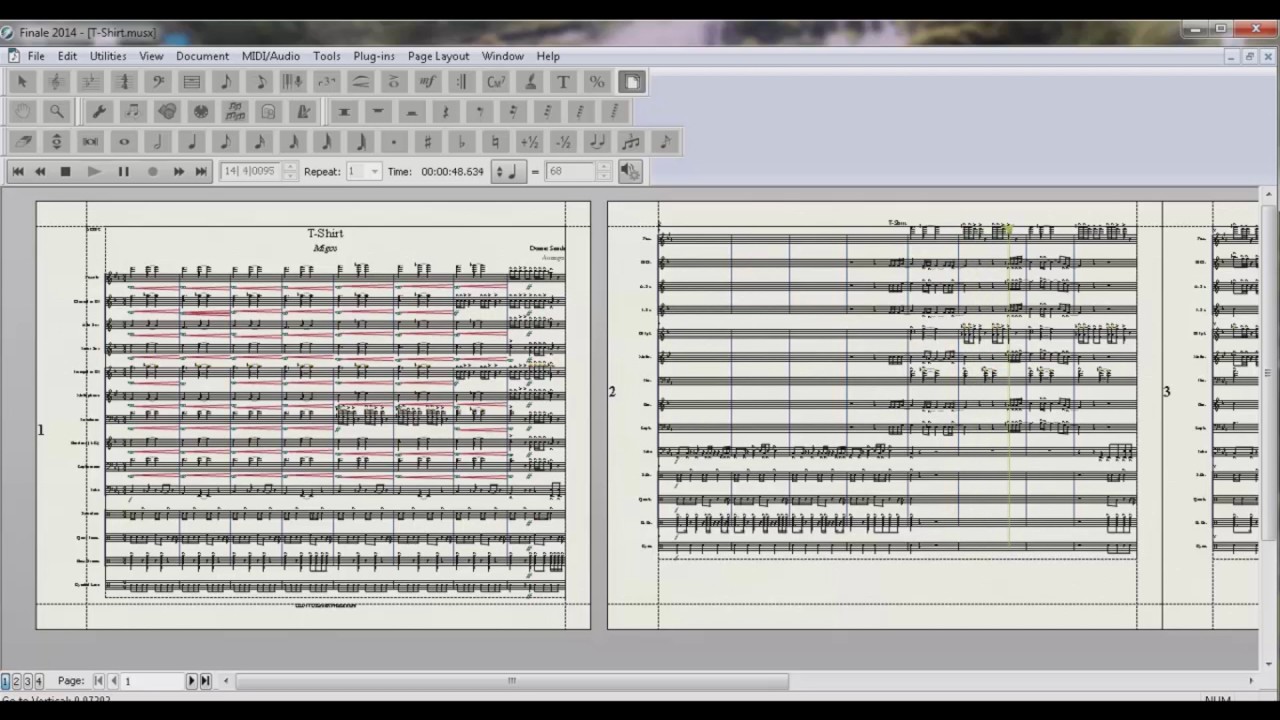Choose the whole note duration
This screenshot has height=720, width=1280.
tap(124, 142)
